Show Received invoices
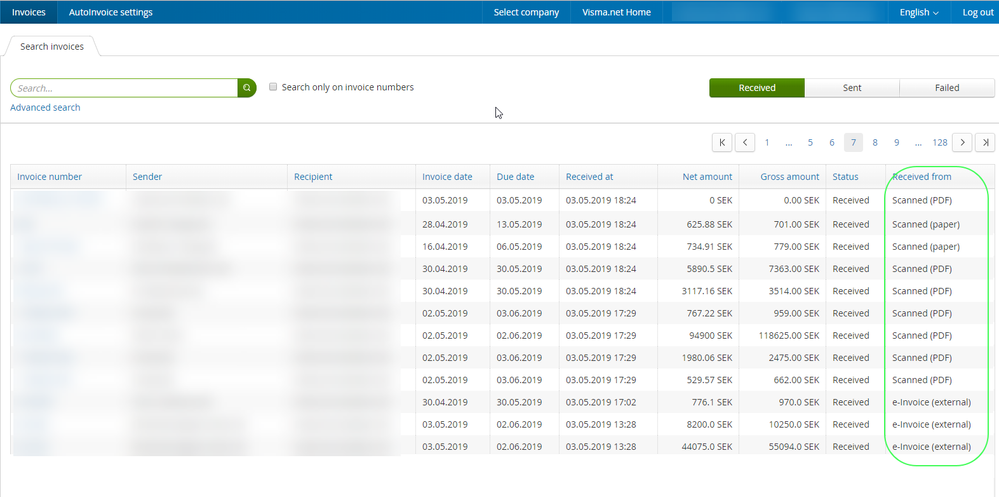999x497 pixels. [x=757, y=88]
